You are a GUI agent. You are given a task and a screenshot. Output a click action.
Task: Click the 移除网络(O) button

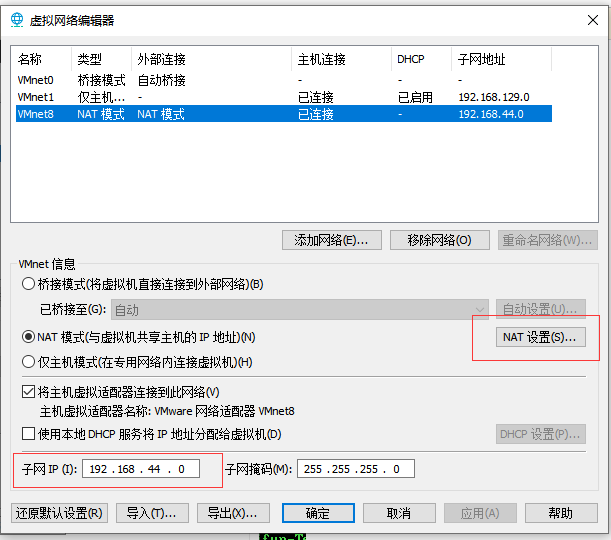(x=440, y=240)
